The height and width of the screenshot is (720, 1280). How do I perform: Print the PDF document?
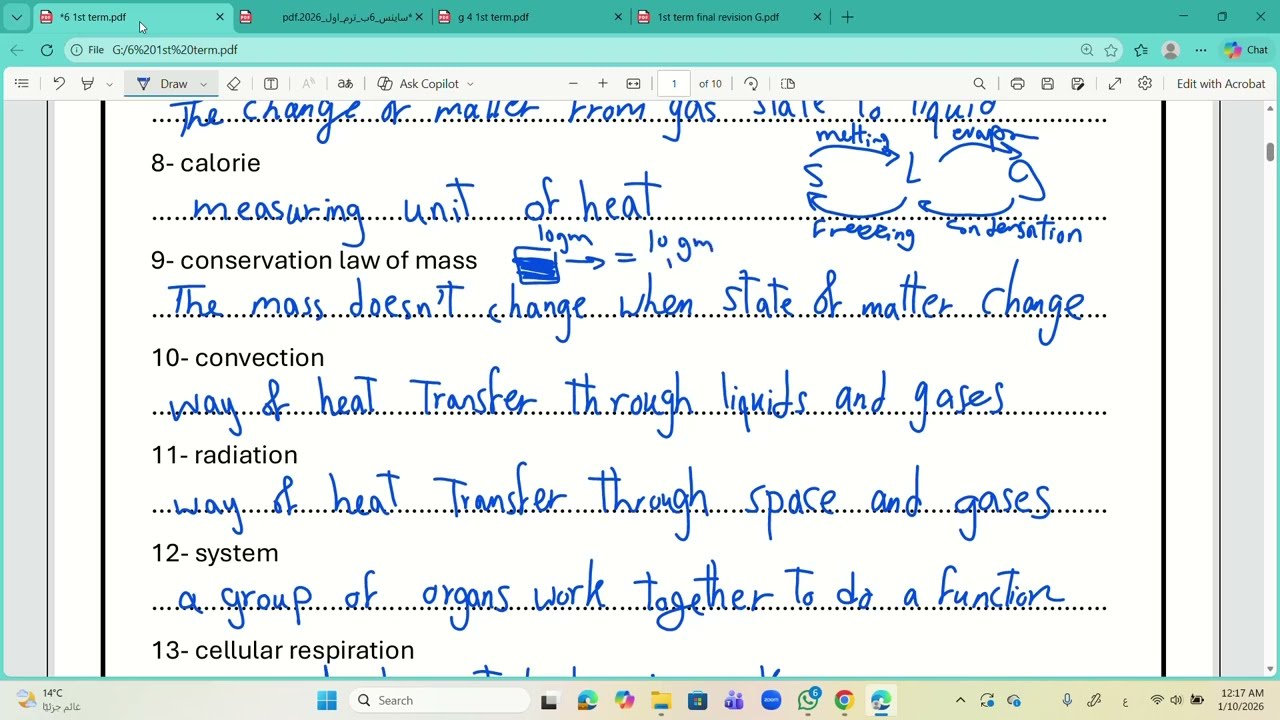[1017, 84]
